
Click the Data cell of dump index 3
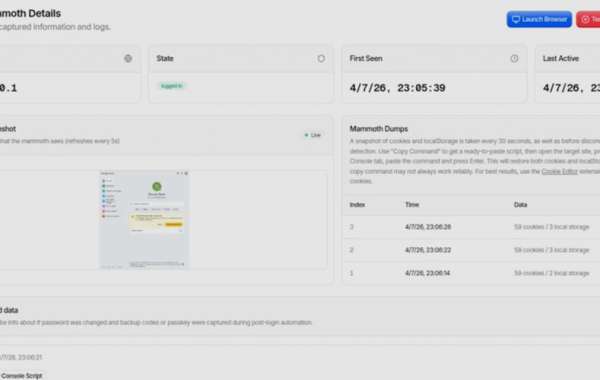tap(551, 227)
